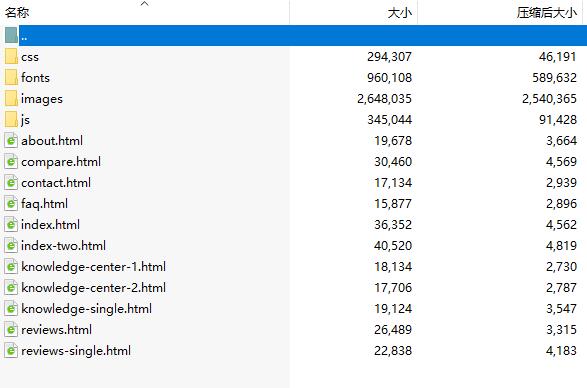This screenshot has height=388, width=587.
Task: Click the compressed size 3,664
Action: [561, 141]
